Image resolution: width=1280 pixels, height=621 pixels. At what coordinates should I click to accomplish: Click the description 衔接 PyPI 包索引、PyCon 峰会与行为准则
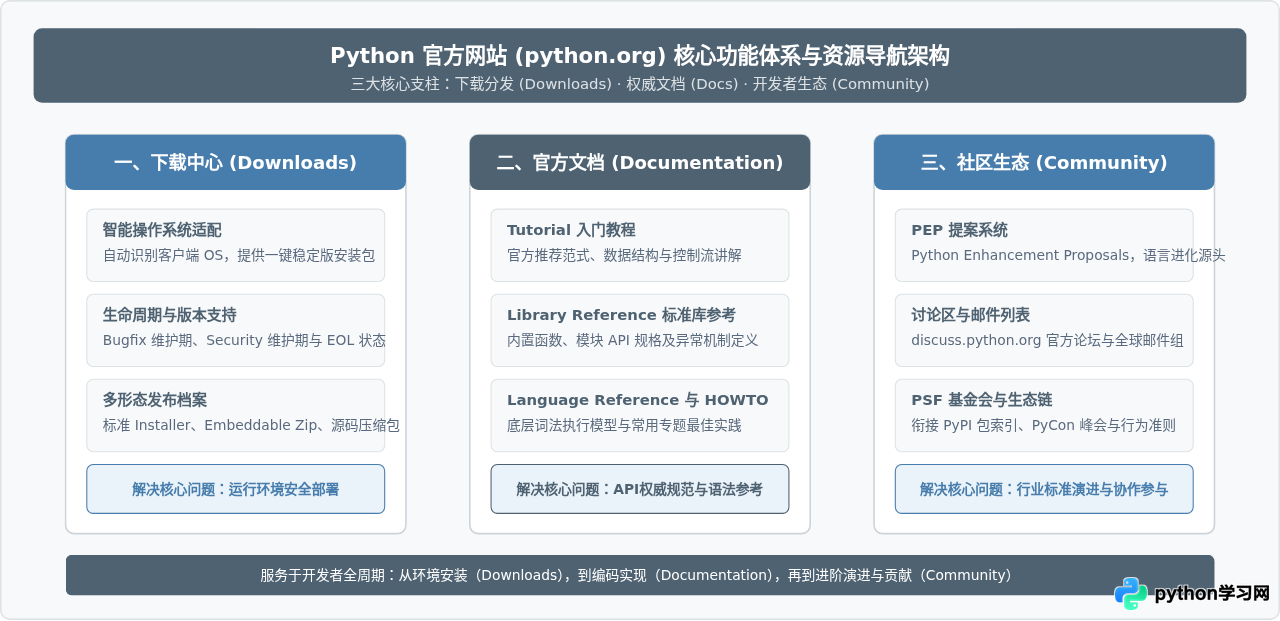(1043, 425)
